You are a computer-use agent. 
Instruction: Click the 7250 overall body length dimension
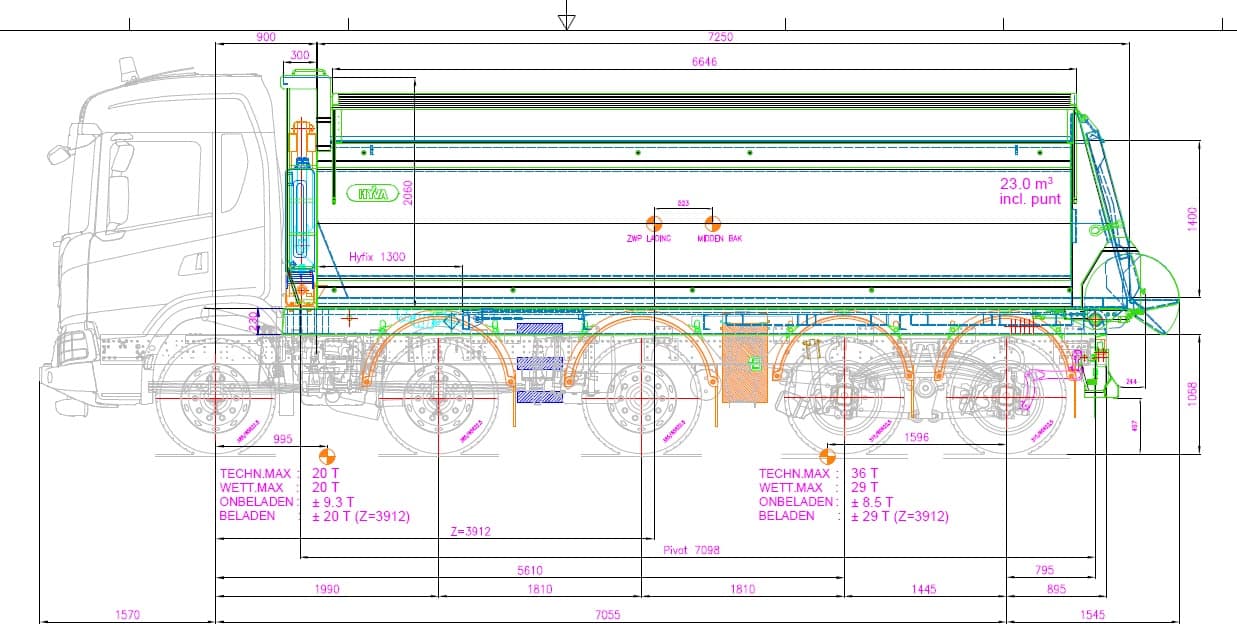pyautogui.click(x=720, y=37)
